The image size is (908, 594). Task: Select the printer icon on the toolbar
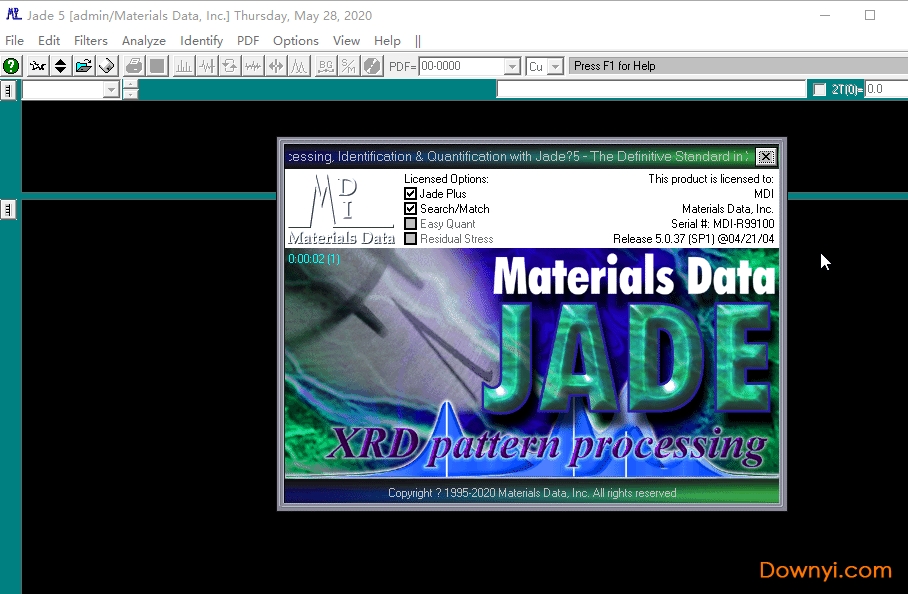tap(131, 65)
